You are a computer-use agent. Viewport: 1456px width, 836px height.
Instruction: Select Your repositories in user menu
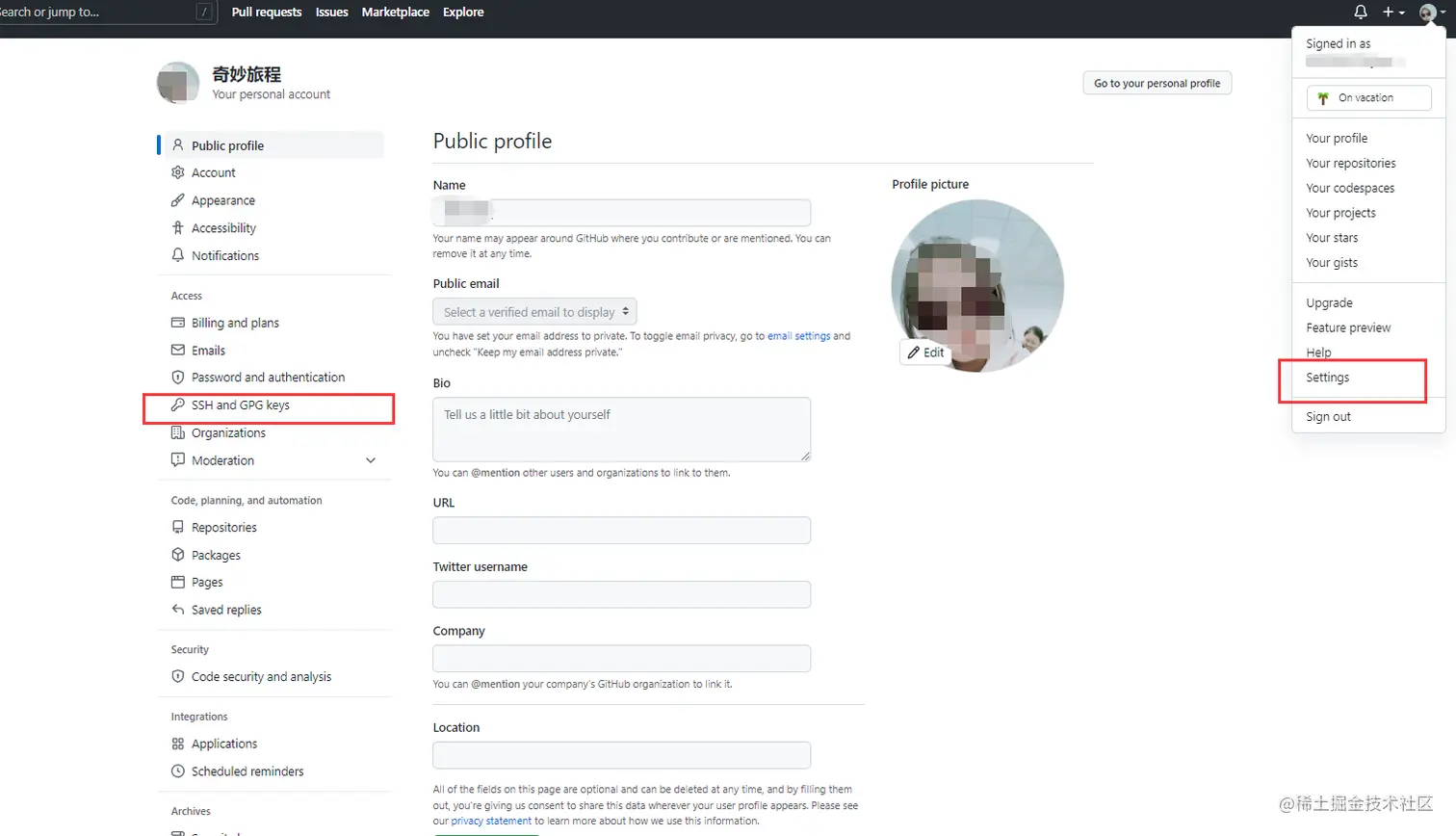(1351, 164)
